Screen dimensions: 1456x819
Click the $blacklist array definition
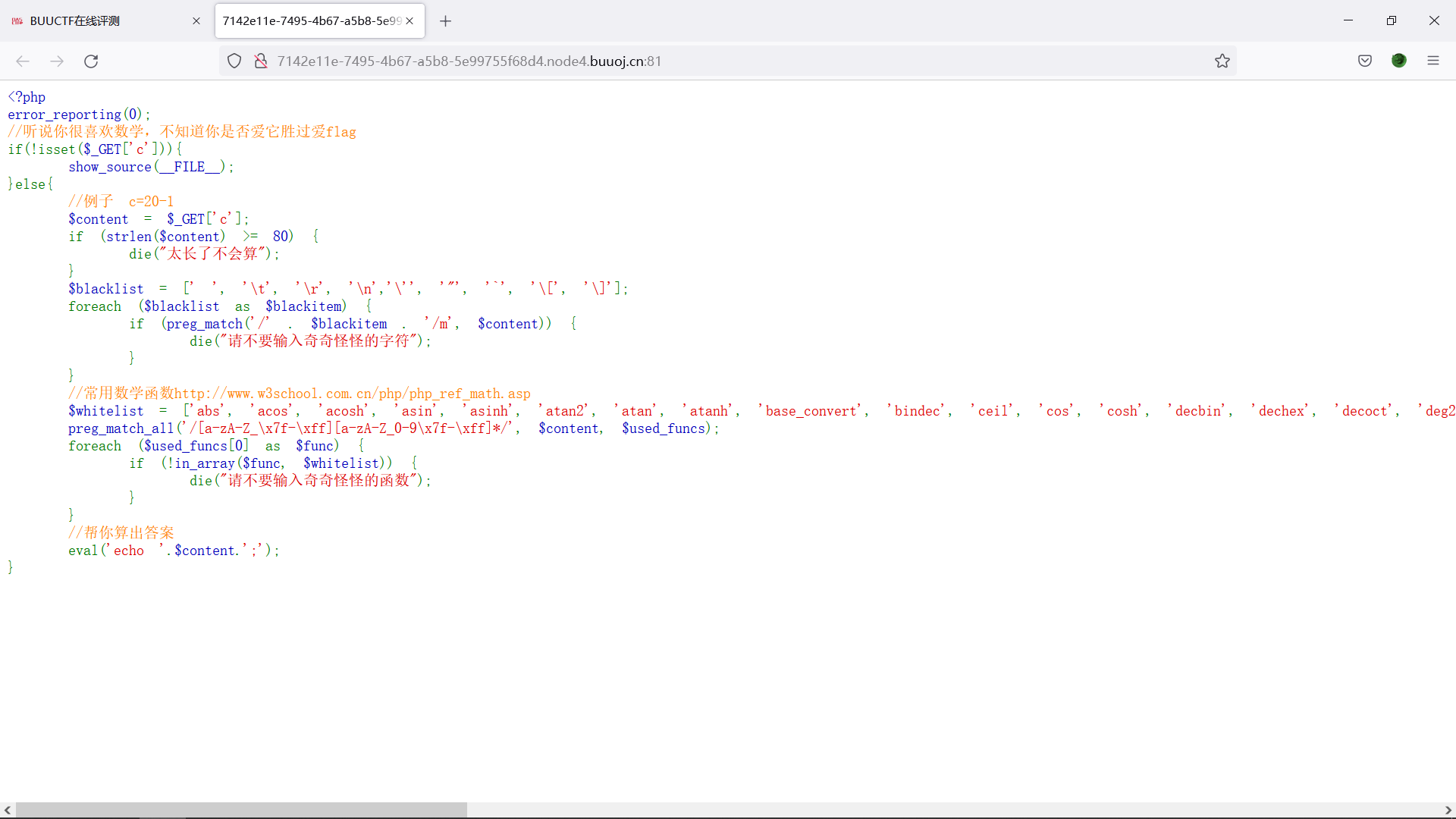[x=348, y=289]
